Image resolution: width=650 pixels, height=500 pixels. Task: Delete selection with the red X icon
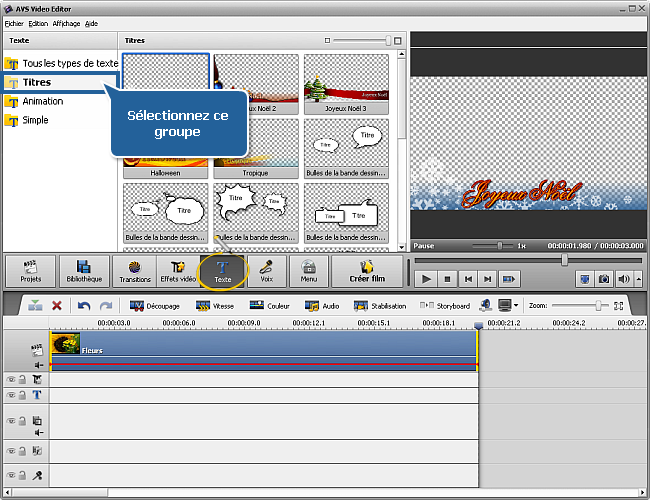pos(57,305)
